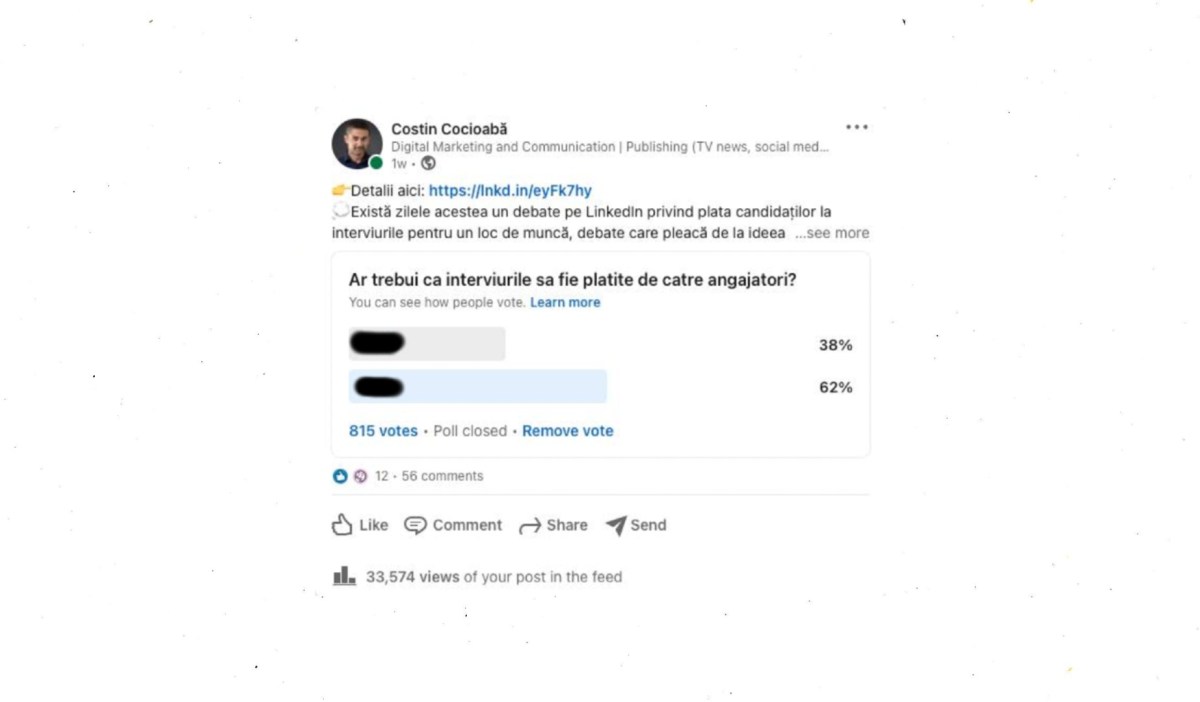Click the blue like reaction icon
The height and width of the screenshot is (702, 1200).
tap(340, 476)
